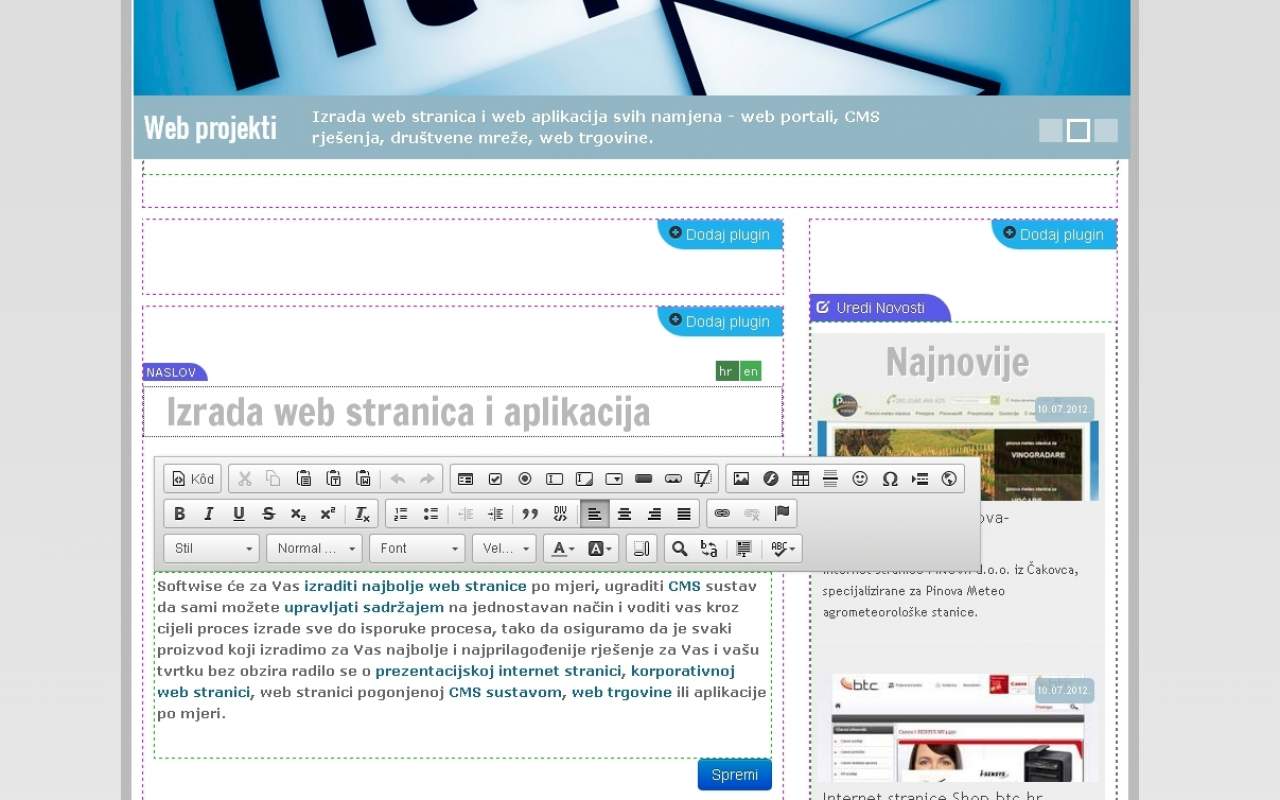Open the Normal paragraph format dropdown
This screenshot has width=1280, height=800.
click(315, 548)
